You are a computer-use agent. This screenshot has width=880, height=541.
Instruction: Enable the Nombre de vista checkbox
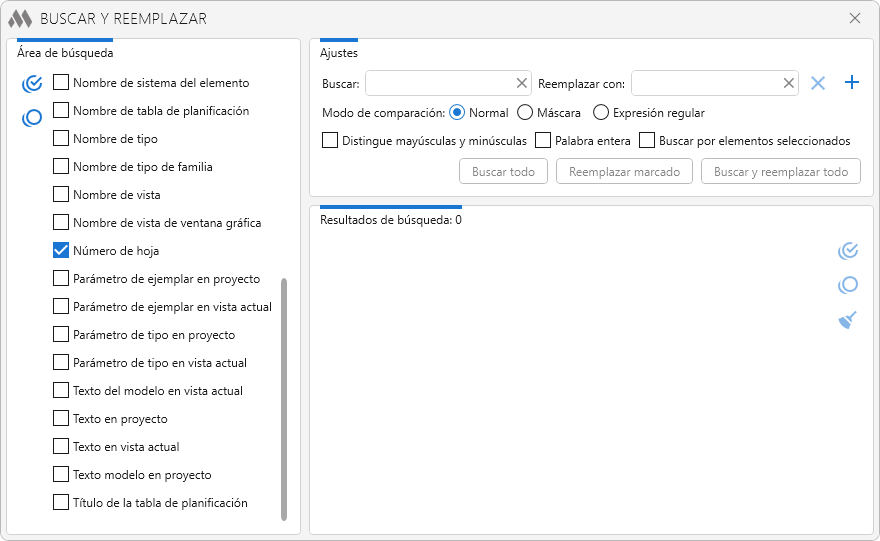tap(61, 195)
